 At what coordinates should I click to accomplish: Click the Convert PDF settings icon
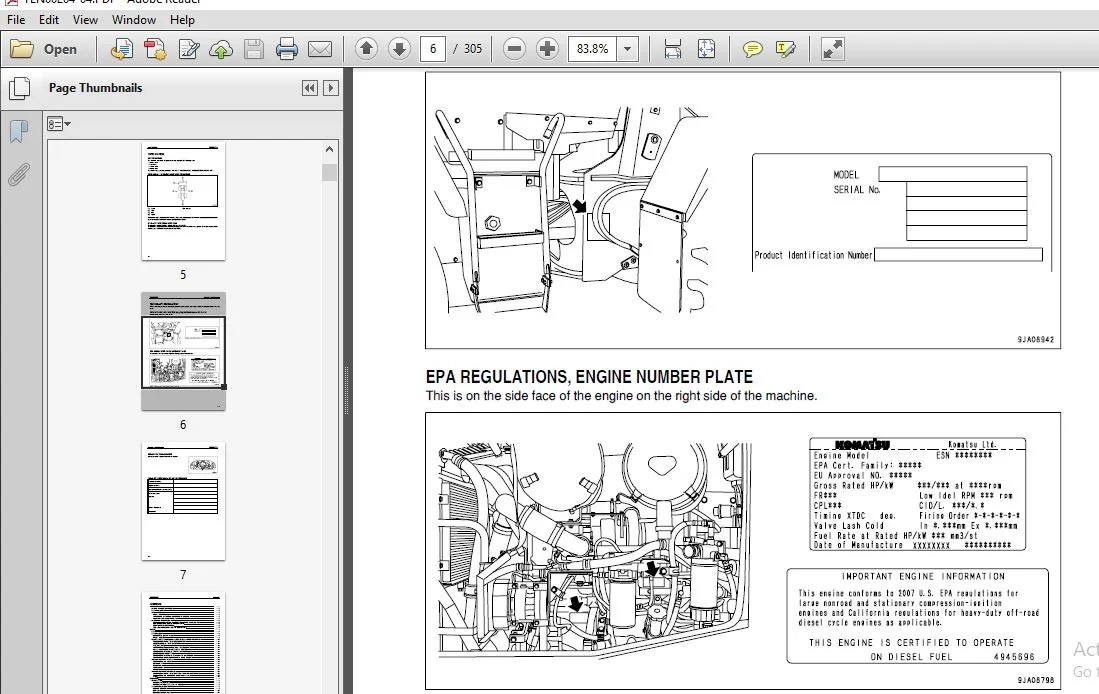coord(155,49)
